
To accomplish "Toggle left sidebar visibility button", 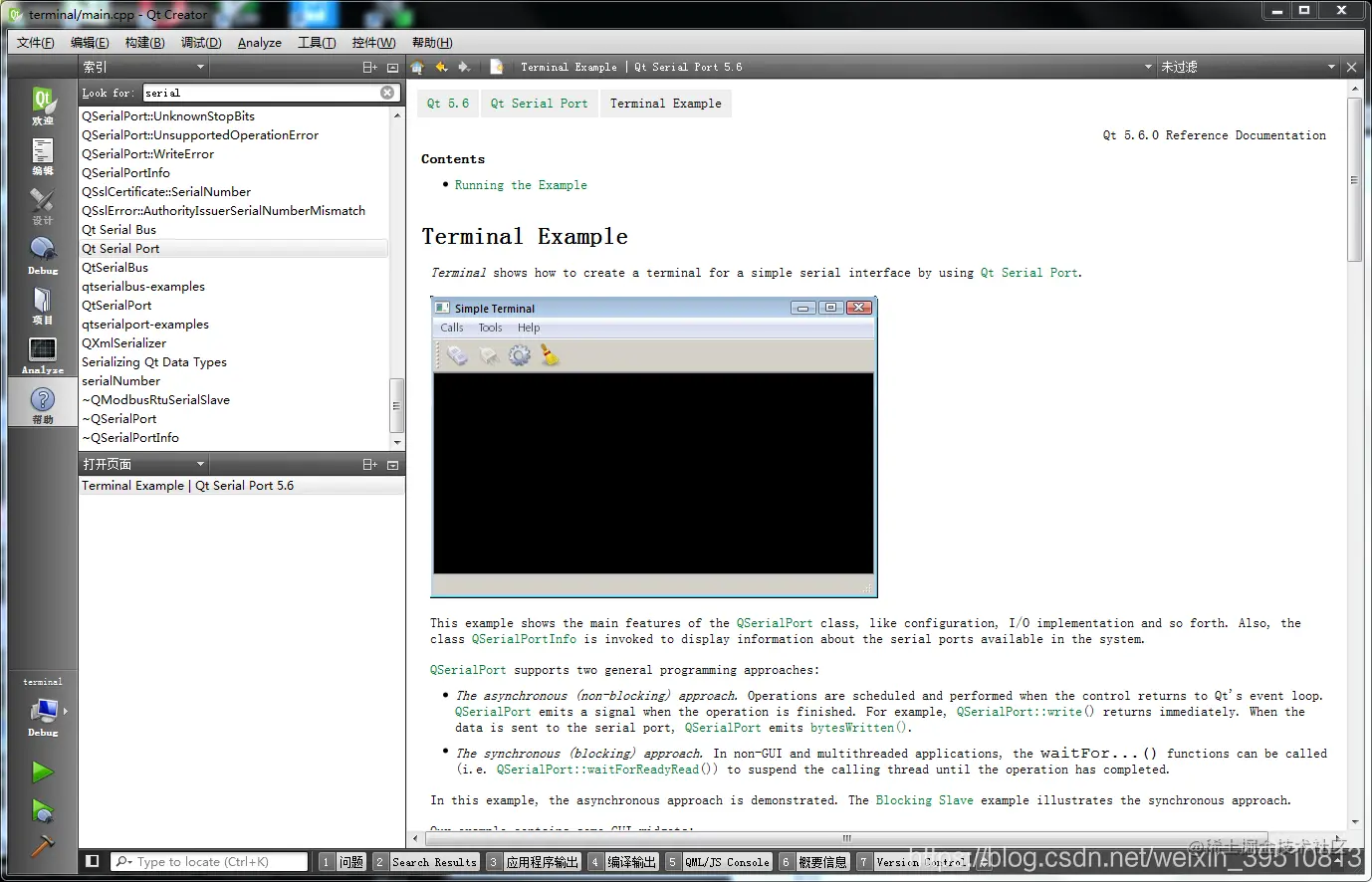I will (93, 861).
